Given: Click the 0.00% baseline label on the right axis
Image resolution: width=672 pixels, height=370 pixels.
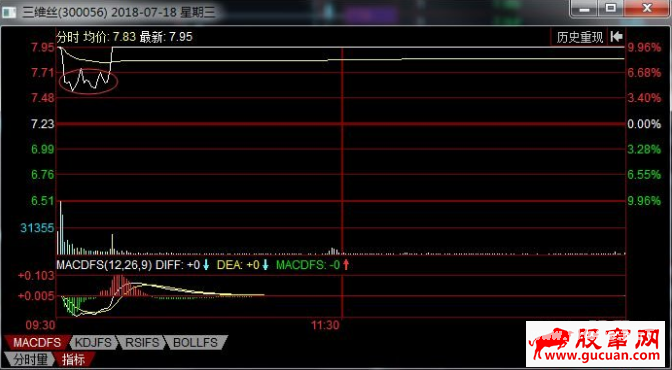Looking at the screenshot, I should point(644,124).
